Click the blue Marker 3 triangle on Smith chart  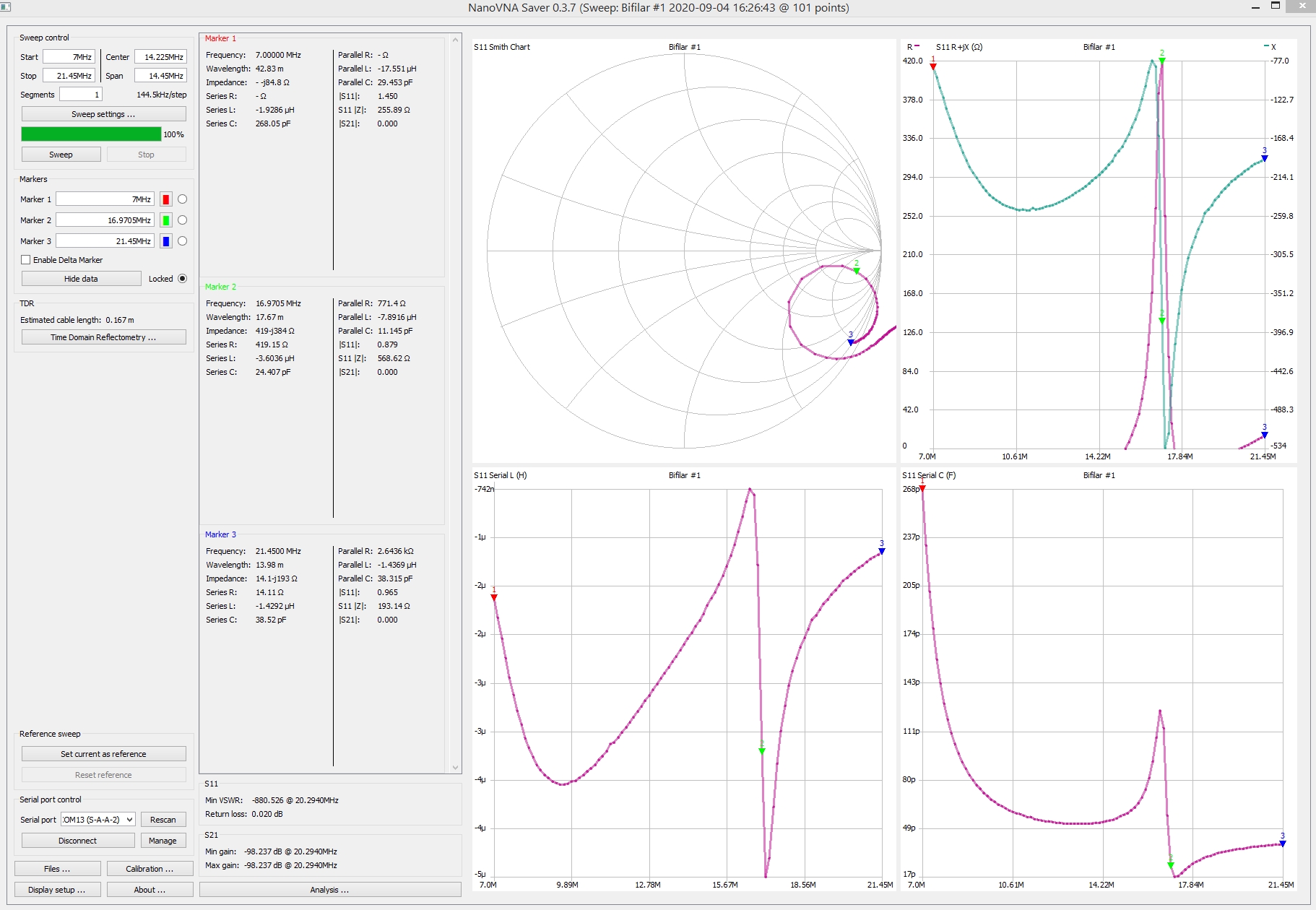tap(851, 342)
